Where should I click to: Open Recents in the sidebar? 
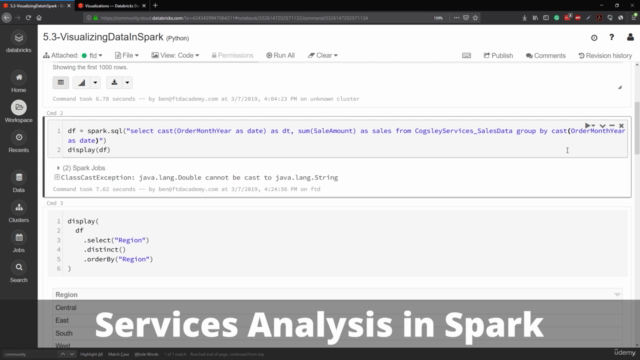pyautogui.click(x=19, y=142)
